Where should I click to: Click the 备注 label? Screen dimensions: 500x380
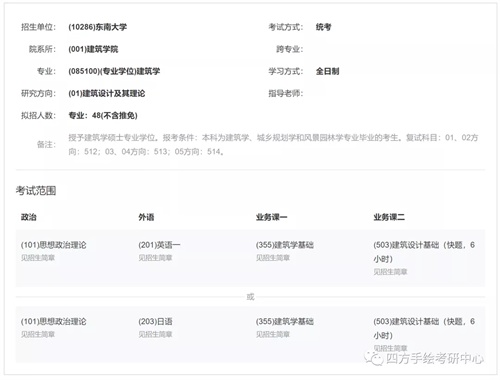pyautogui.click(x=46, y=144)
